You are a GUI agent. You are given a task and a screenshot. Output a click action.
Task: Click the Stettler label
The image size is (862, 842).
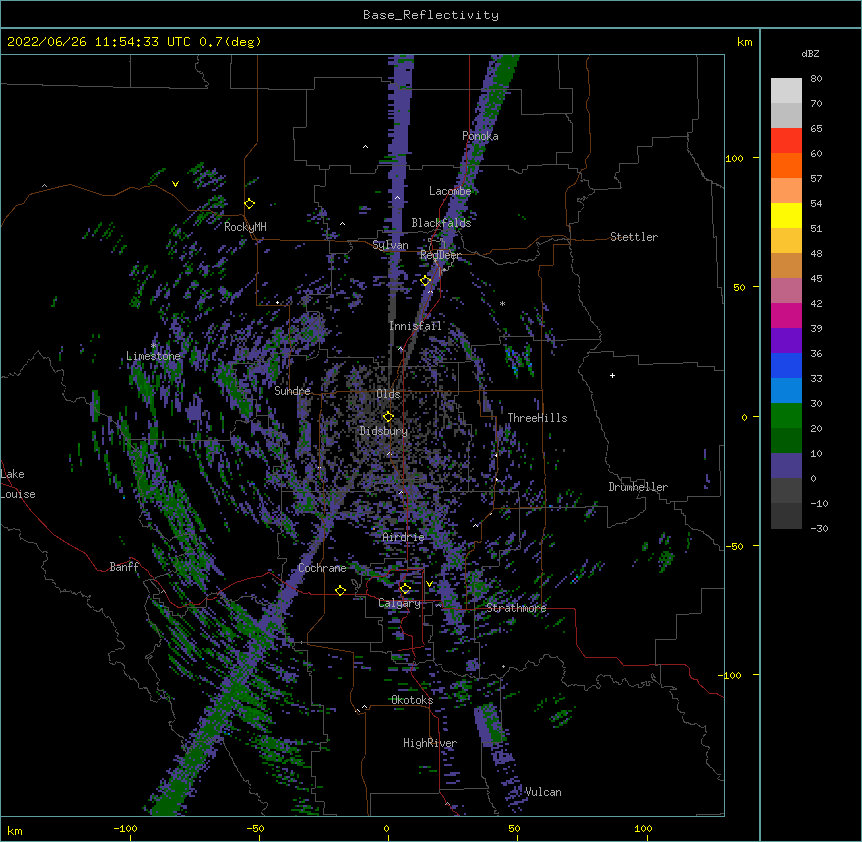point(634,237)
